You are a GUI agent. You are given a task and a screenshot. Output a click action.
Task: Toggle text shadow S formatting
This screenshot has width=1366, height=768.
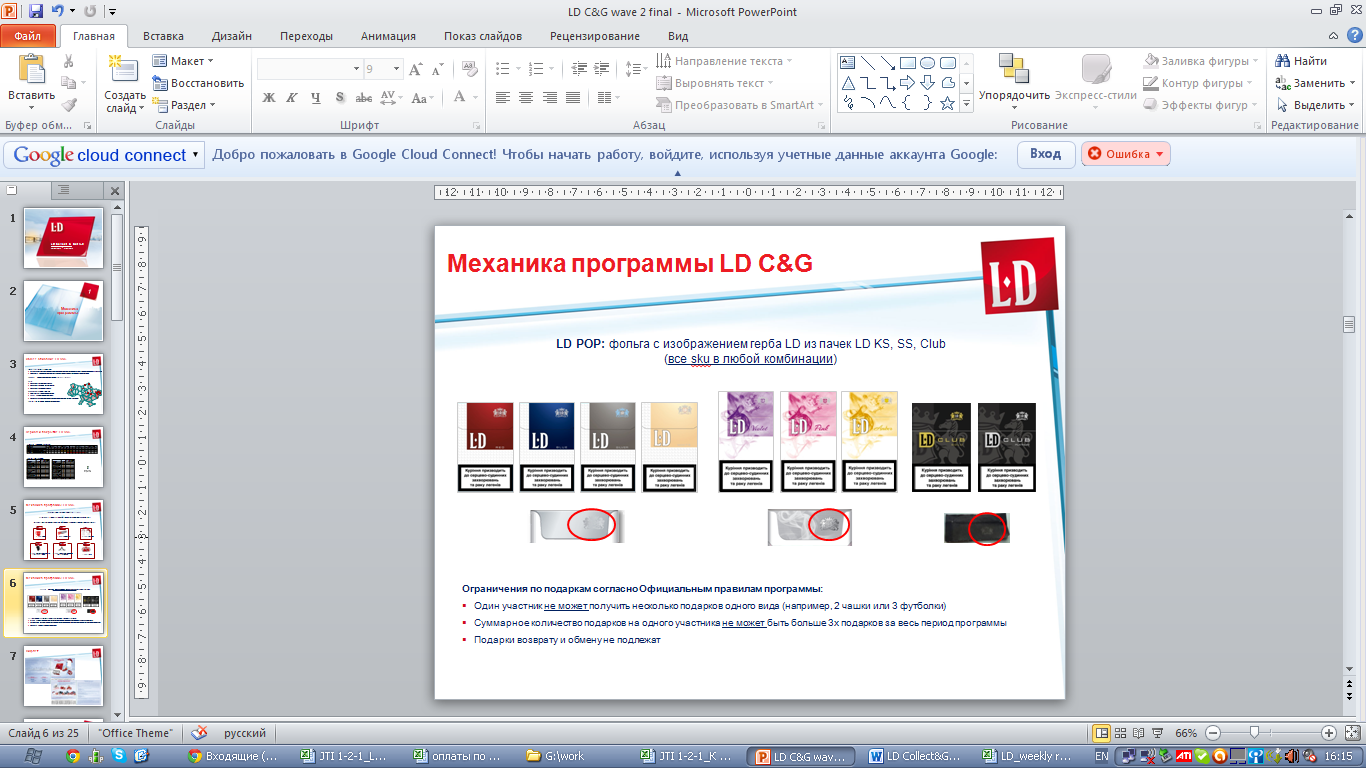(340, 98)
